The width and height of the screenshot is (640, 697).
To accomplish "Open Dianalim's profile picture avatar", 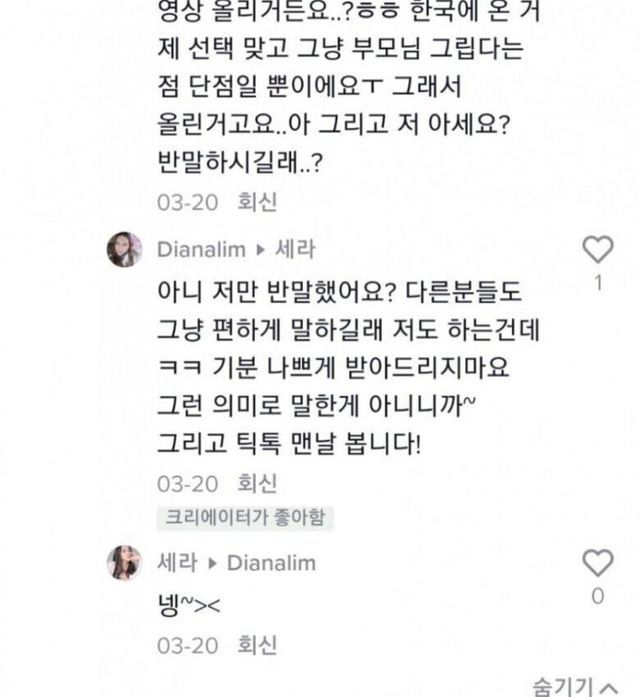I will pyautogui.click(x=125, y=250).
